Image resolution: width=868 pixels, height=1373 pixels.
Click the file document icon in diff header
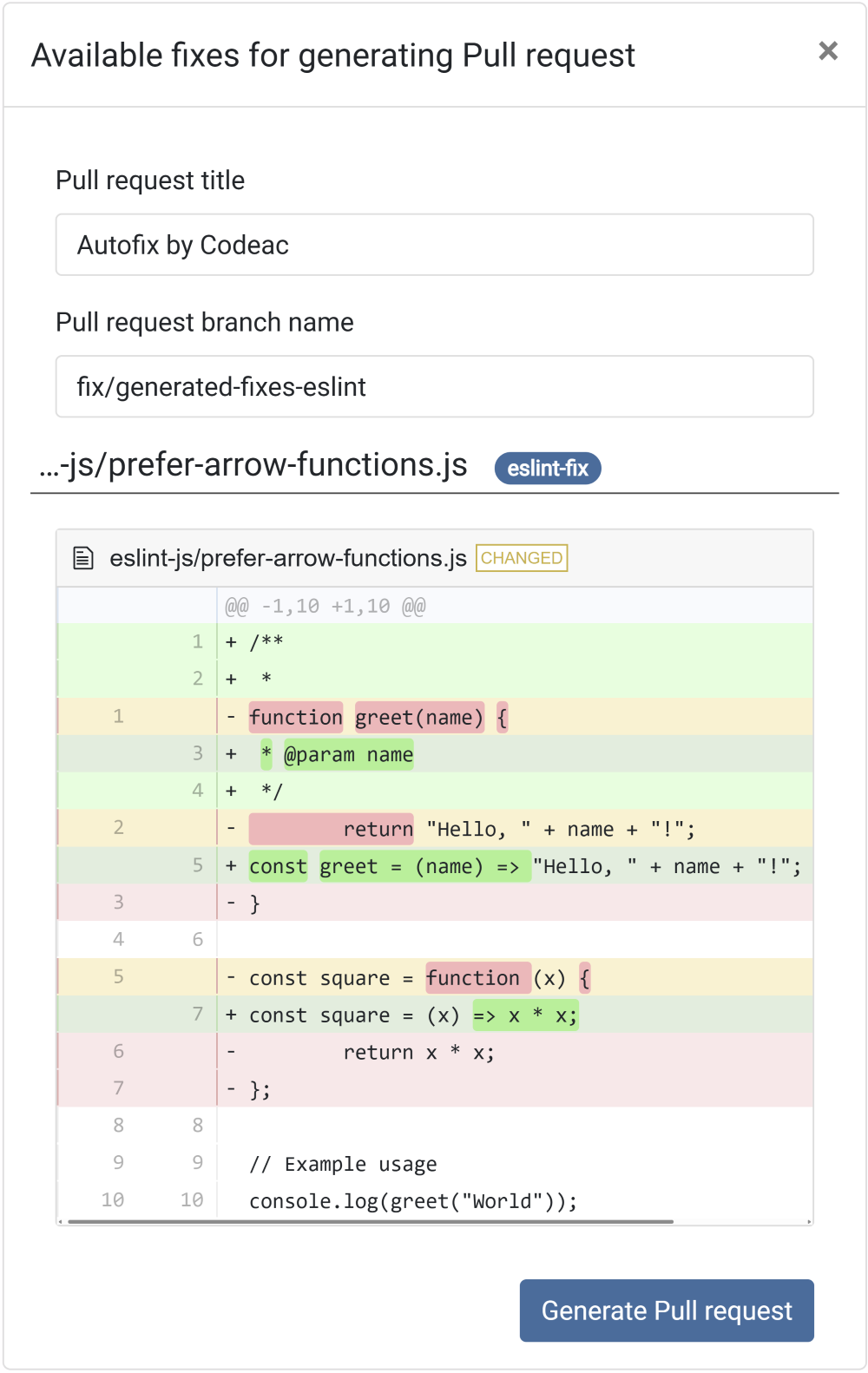83,558
